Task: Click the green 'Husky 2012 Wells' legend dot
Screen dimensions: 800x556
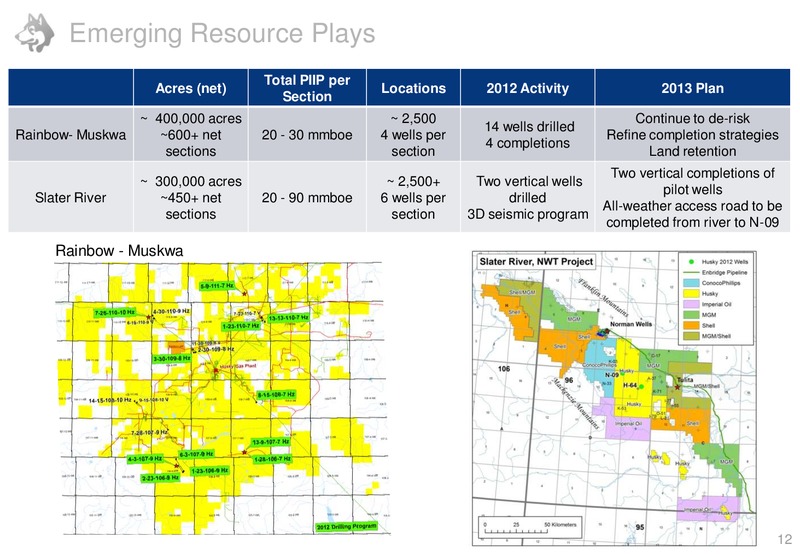Action: coord(691,262)
